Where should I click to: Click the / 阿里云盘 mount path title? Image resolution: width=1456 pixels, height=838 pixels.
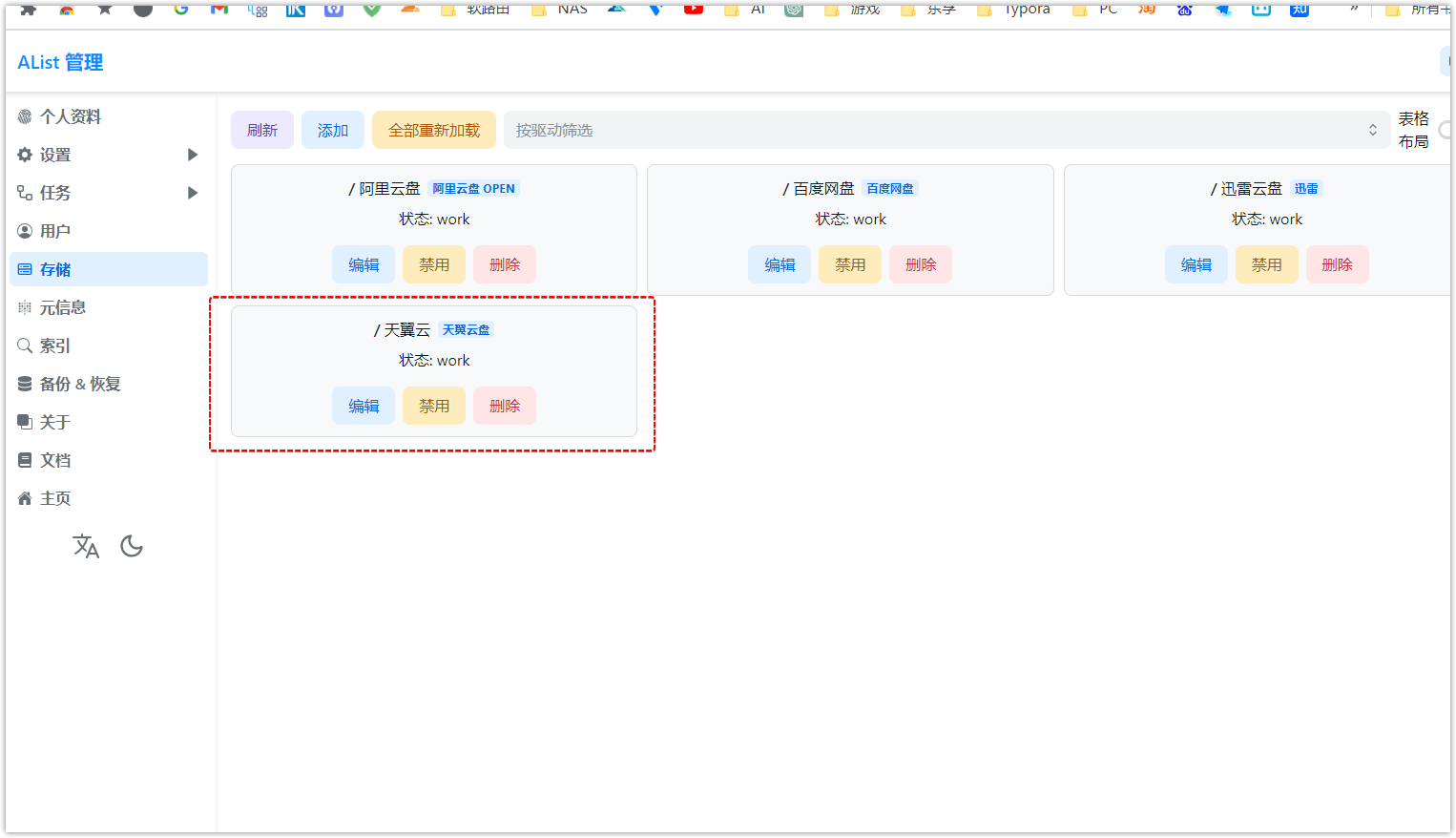pyautogui.click(x=385, y=189)
